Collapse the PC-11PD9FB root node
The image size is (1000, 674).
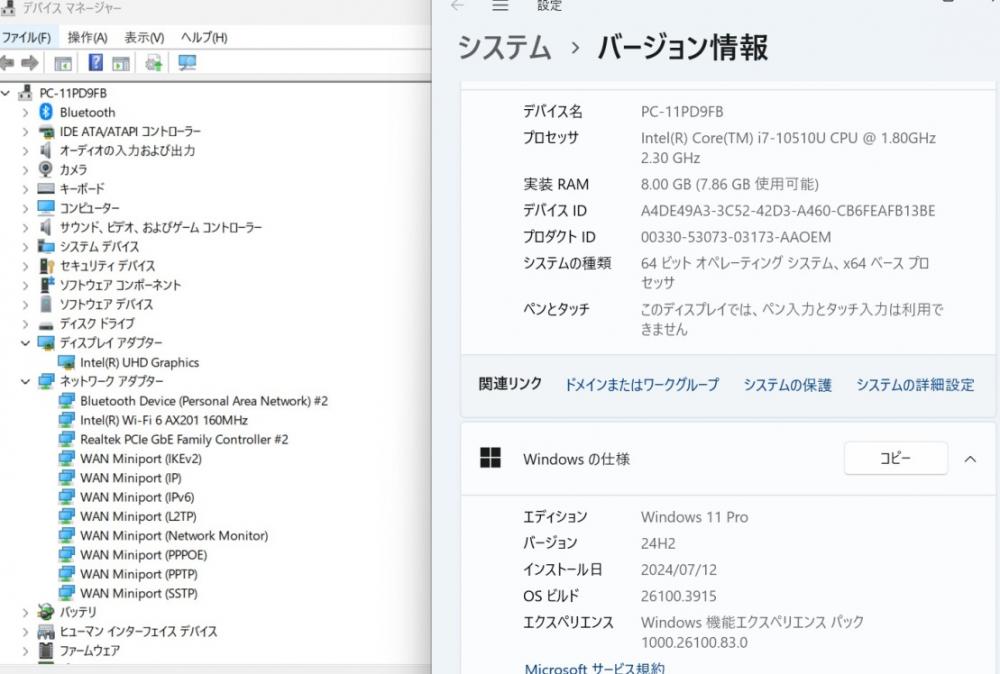tap(6, 93)
